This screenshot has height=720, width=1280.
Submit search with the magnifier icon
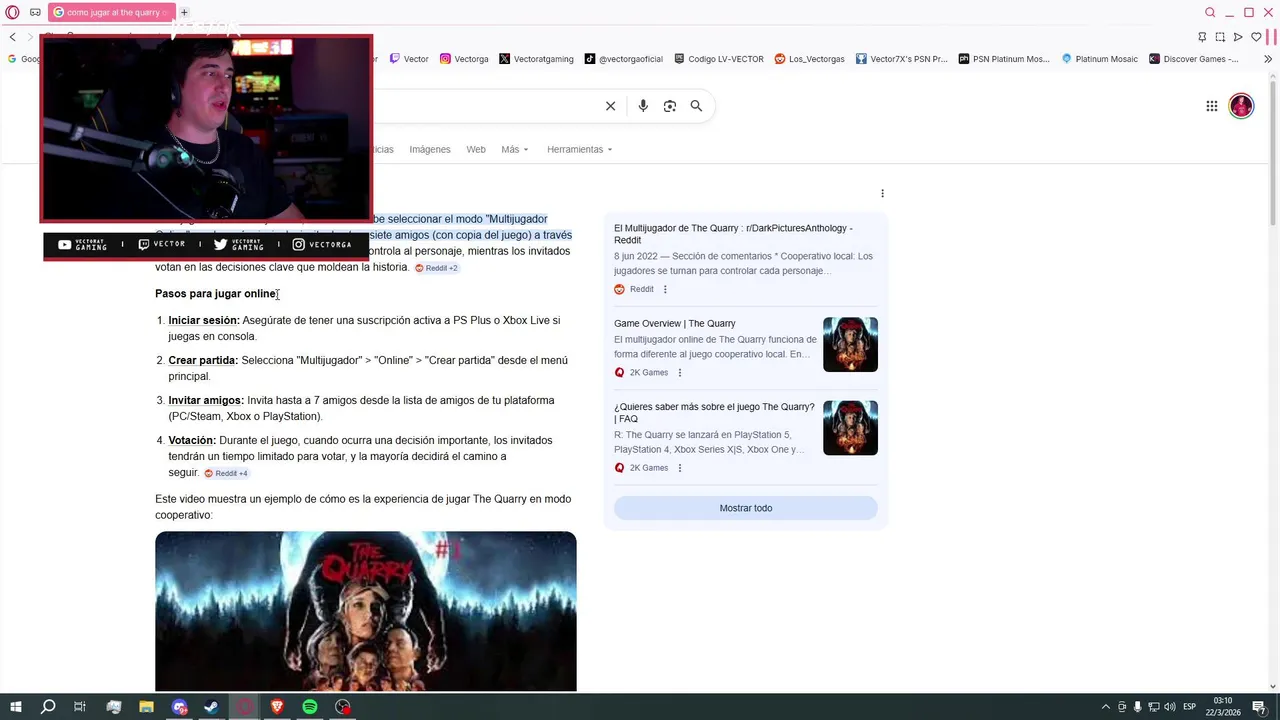tap(696, 106)
